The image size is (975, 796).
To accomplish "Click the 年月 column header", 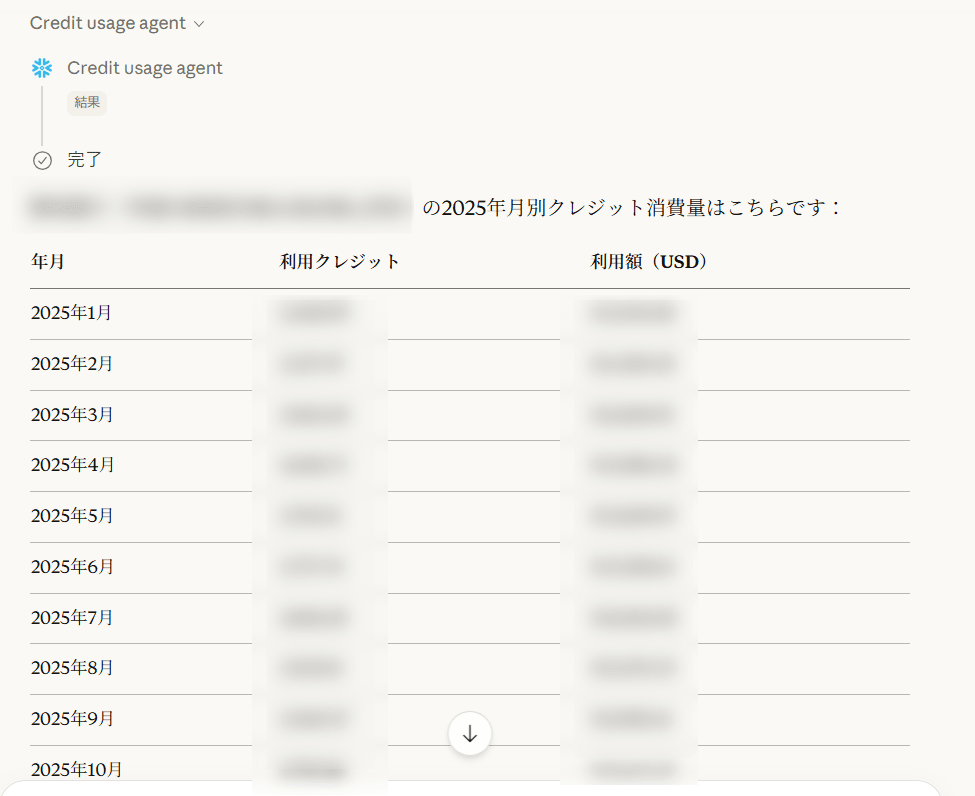I will pyautogui.click(x=48, y=262).
